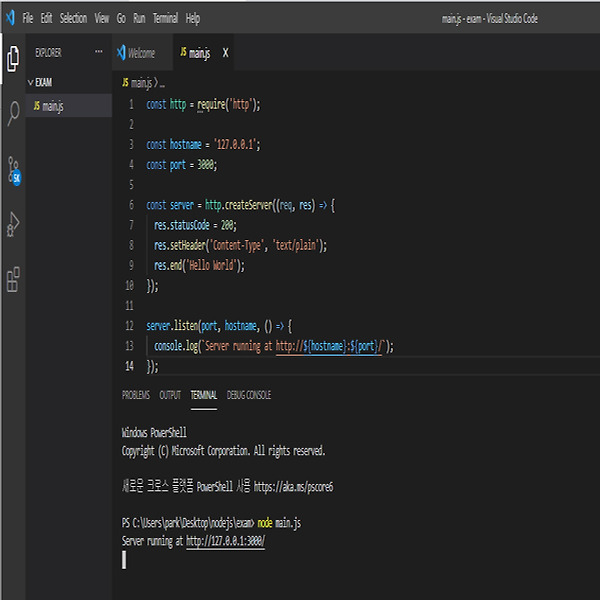The height and width of the screenshot is (600, 600).
Task: Open the View menu
Action: pyautogui.click(x=102, y=18)
